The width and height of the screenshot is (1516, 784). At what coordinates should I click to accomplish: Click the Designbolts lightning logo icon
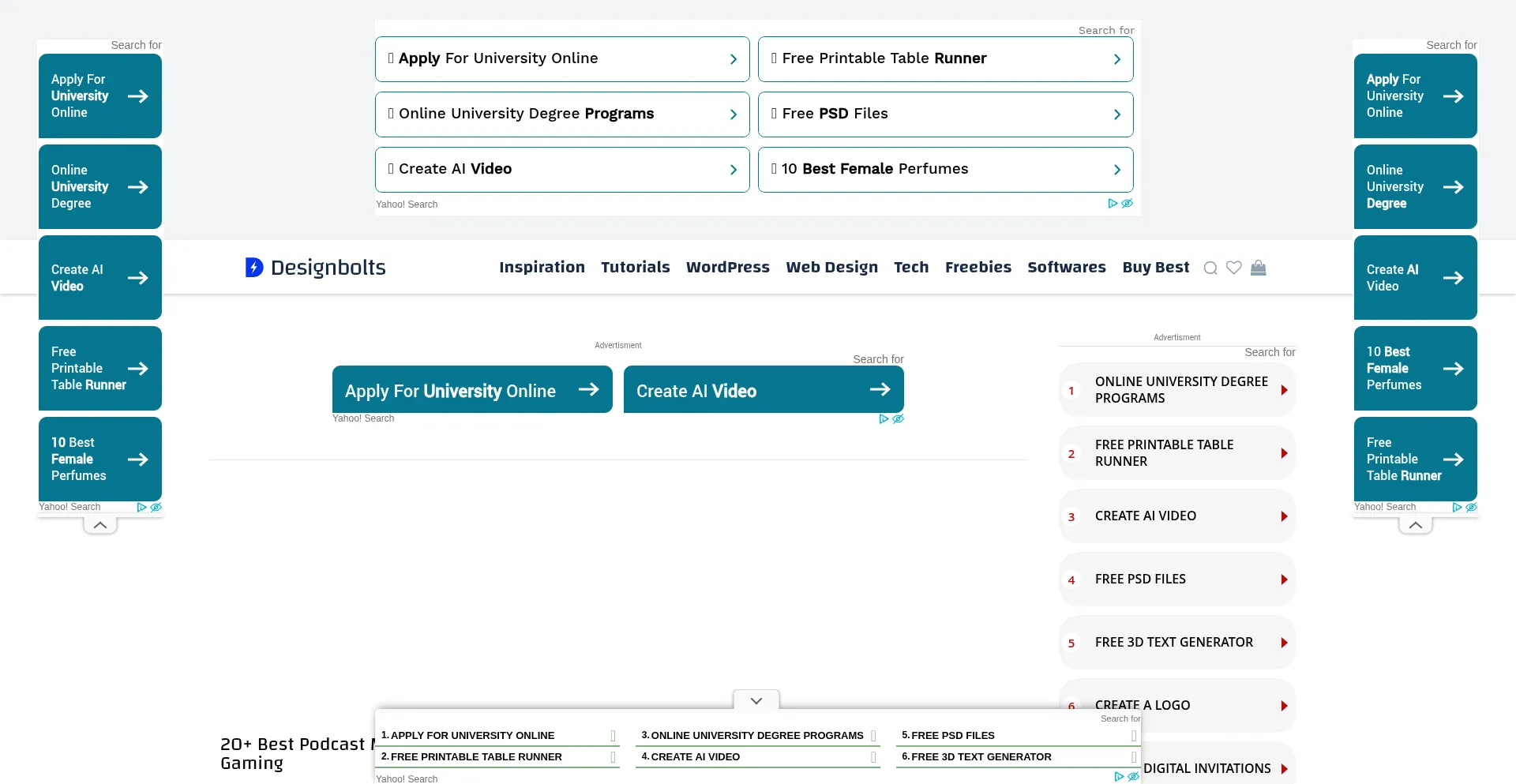pos(254,268)
